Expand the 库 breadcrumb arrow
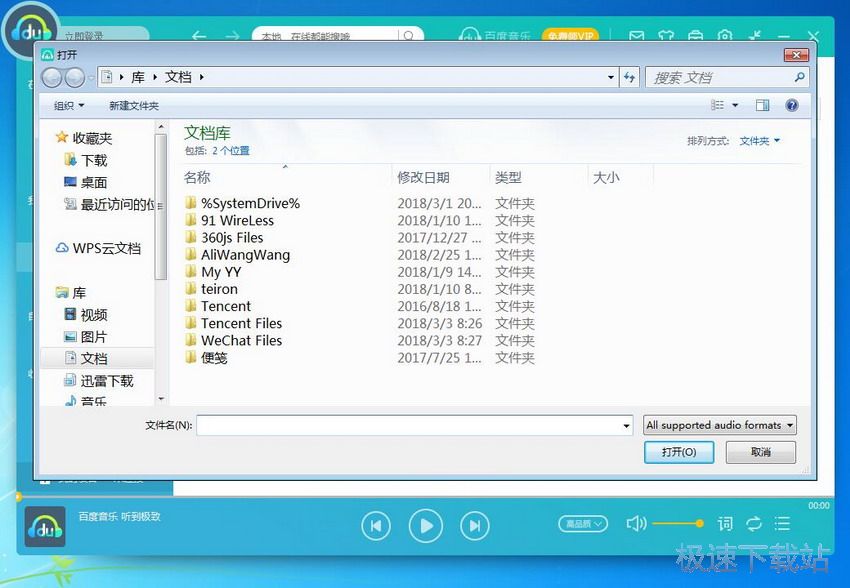This screenshot has height=588, width=850. pyautogui.click(x=154, y=77)
